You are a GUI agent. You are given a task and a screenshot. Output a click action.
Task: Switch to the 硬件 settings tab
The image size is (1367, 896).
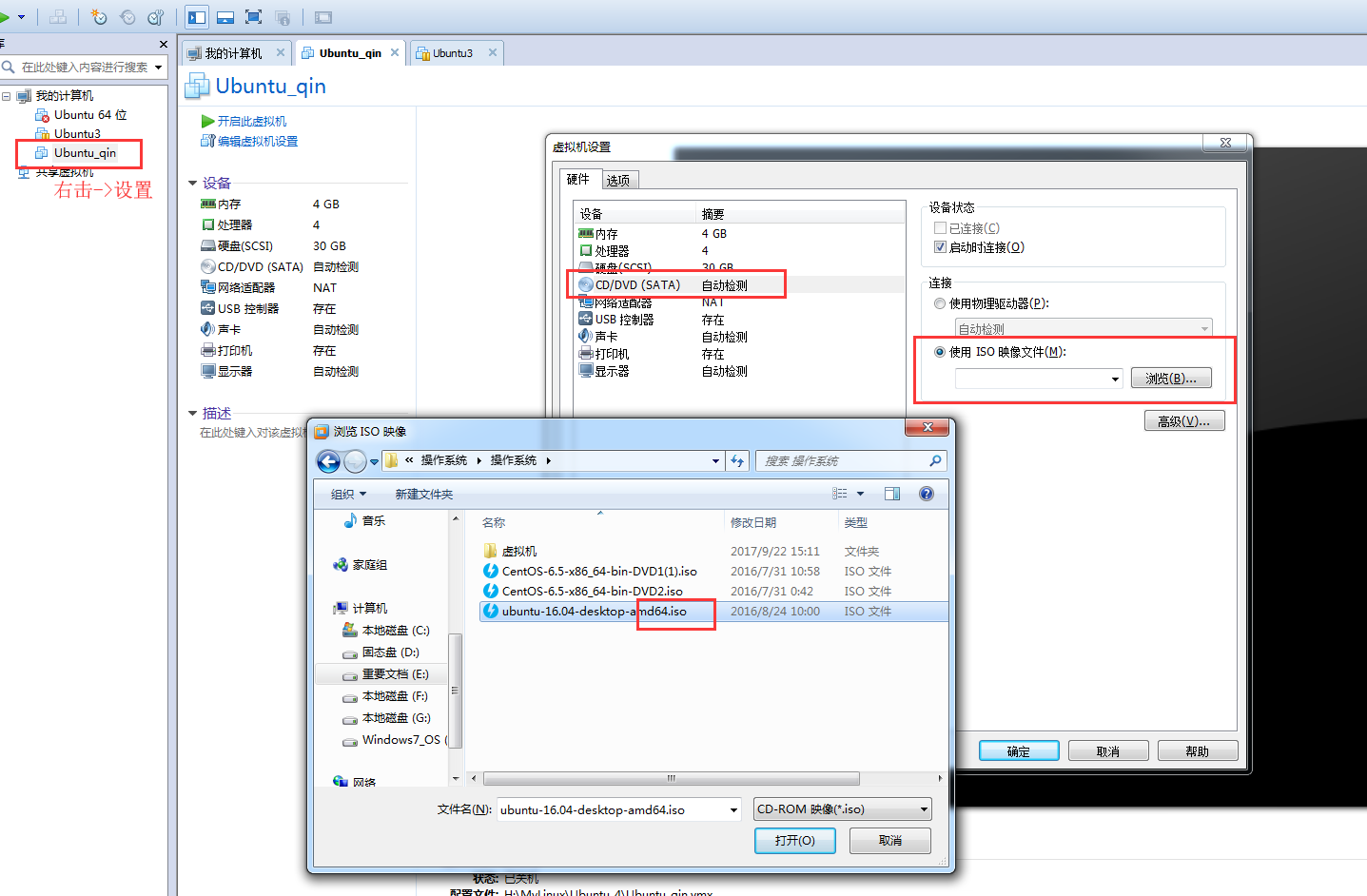point(578,179)
